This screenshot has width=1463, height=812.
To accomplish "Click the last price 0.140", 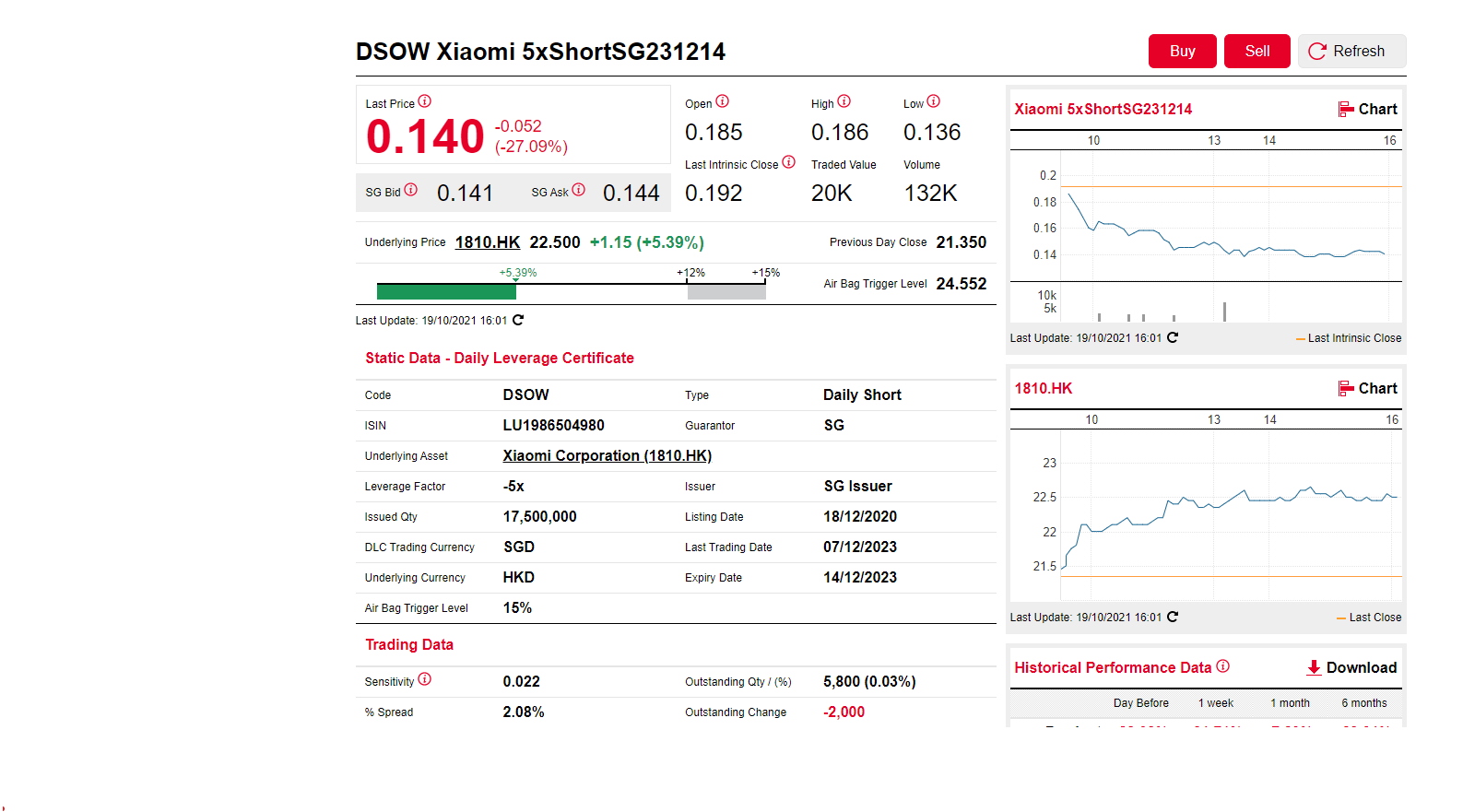I will pos(425,136).
